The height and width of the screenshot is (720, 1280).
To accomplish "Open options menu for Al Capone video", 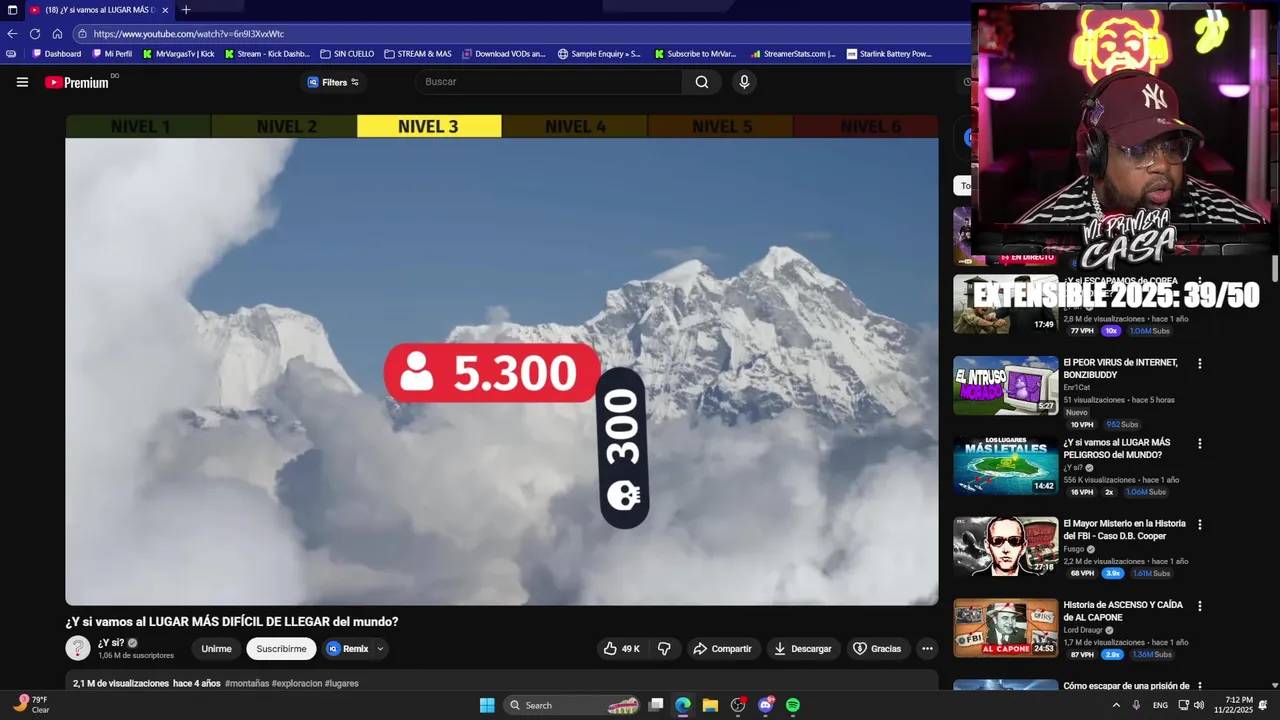I will pyautogui.click(x=1200, y=606).
